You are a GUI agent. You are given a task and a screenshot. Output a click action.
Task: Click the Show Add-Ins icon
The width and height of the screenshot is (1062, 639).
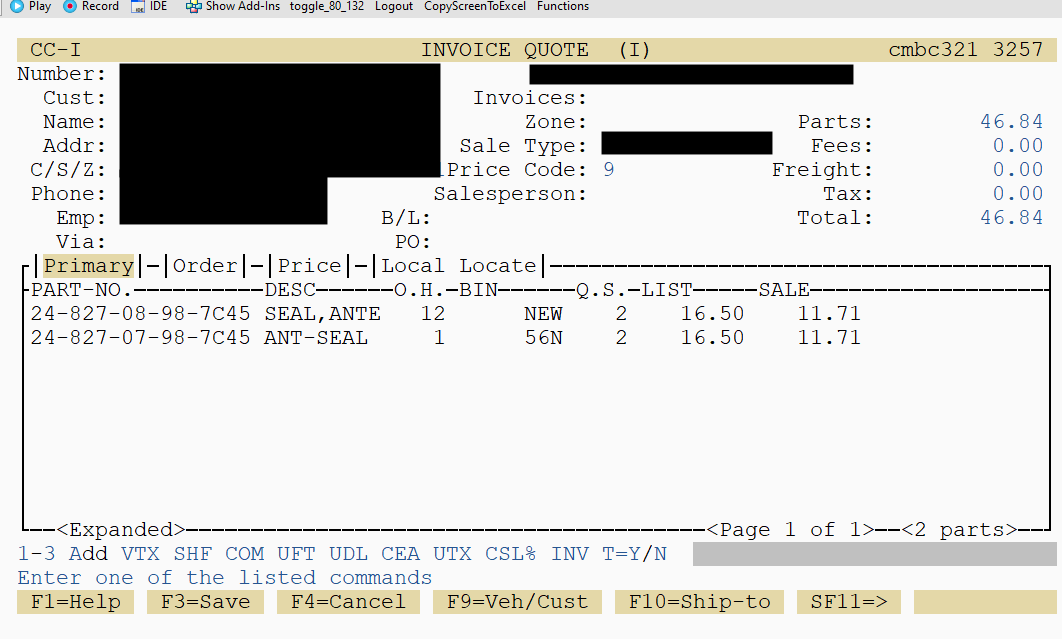[193, 6]
